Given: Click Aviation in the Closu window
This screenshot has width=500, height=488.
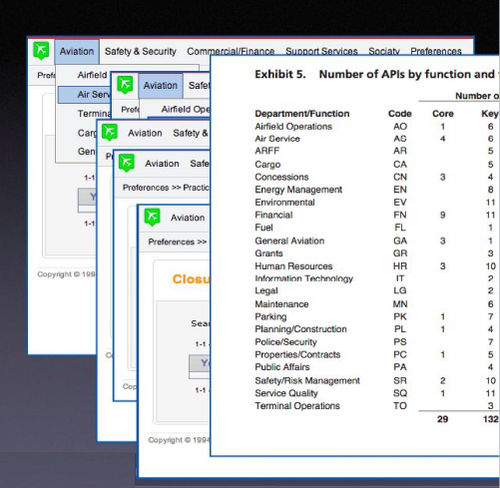Looking at the screenshot, I should coord(188,218).
